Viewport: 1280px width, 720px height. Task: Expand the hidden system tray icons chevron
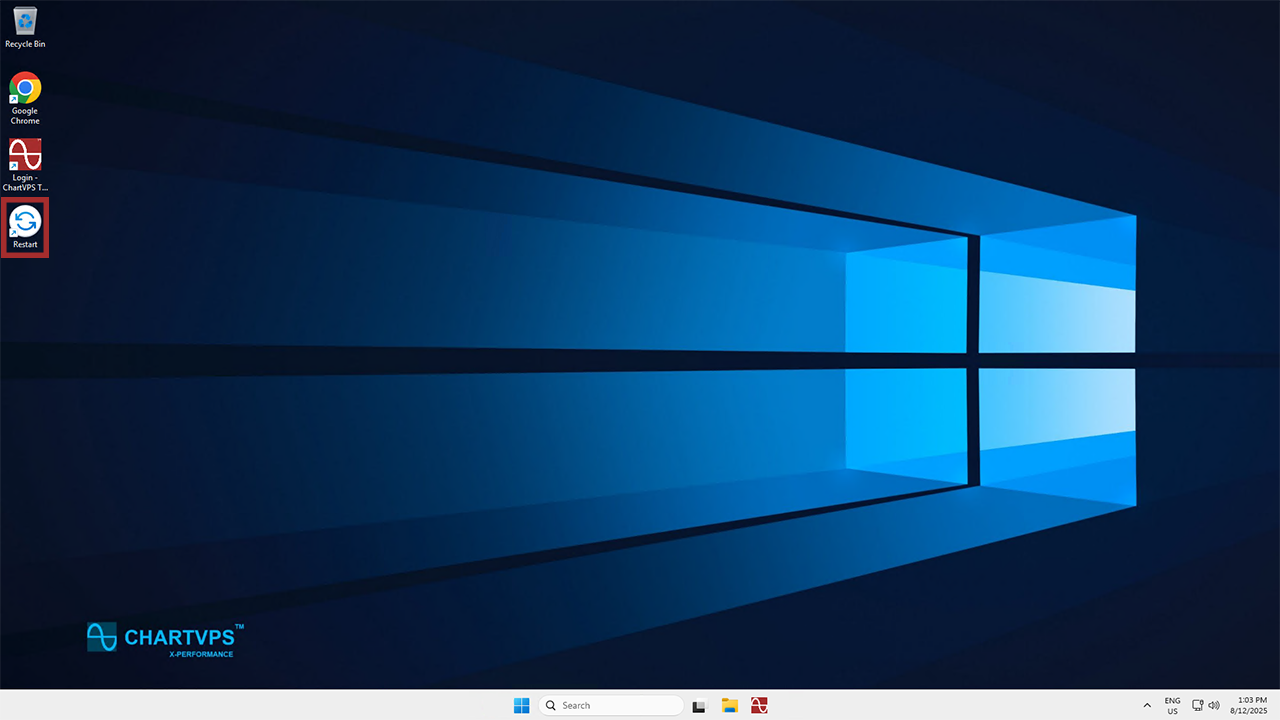(1147, 705)
